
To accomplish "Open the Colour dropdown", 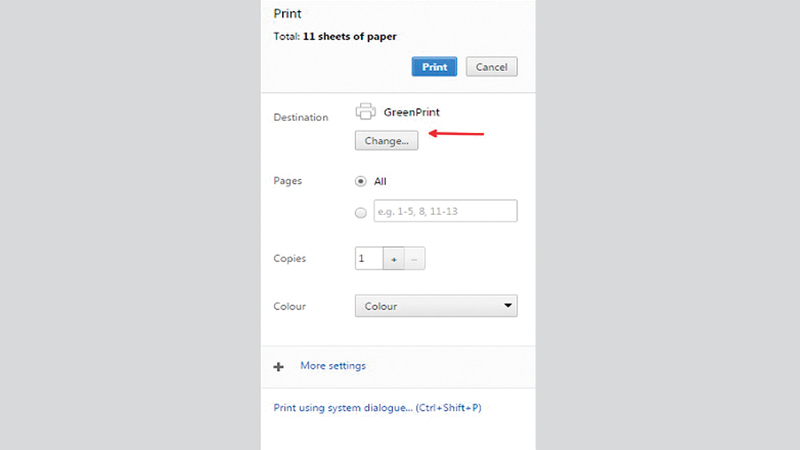I will (x=436, y=306).
